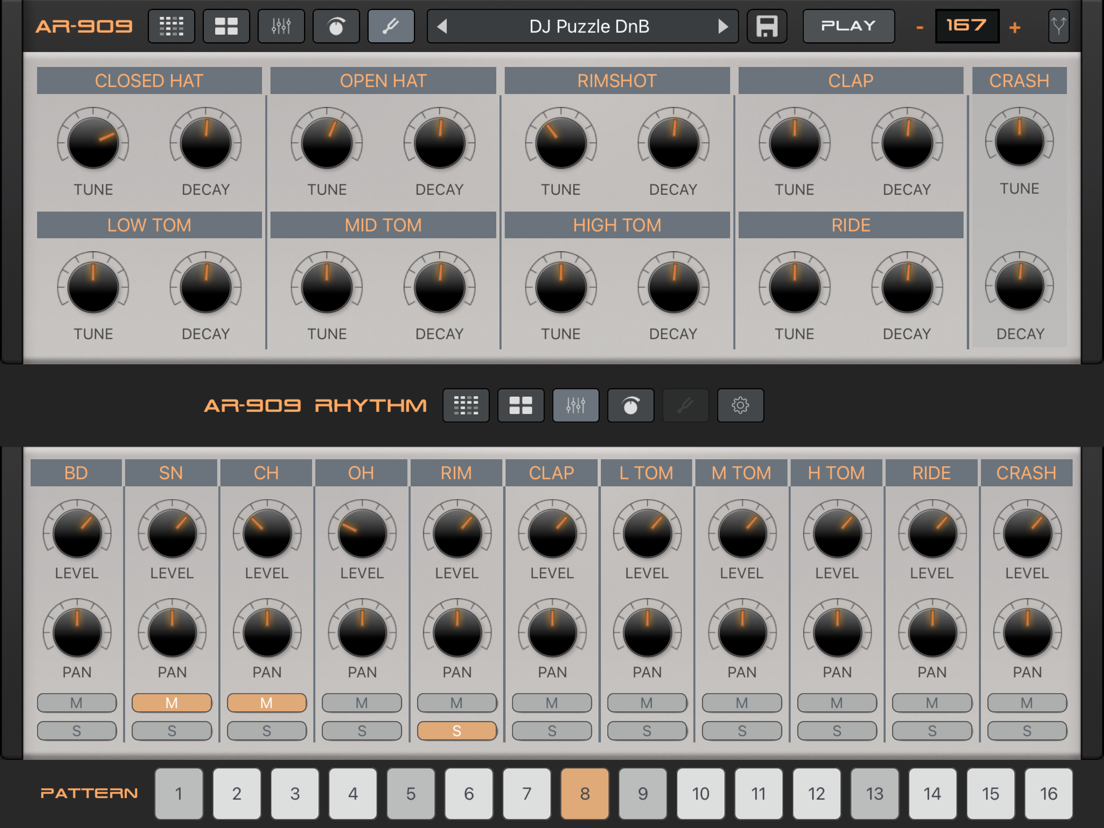Mute the H TOM channel
The image size is (1104, 828).
837,703
